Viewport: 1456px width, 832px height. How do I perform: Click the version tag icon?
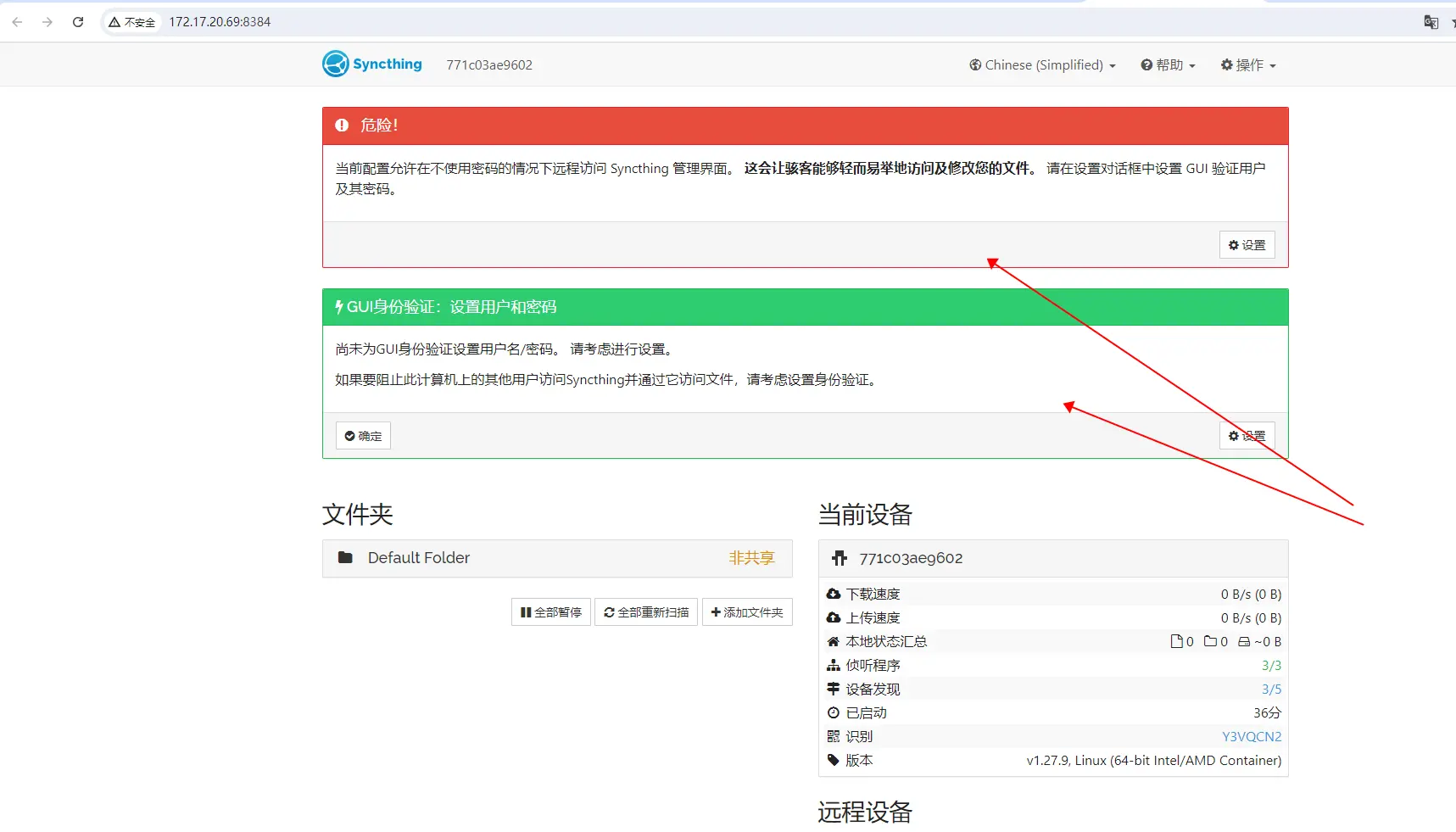point(834,761)
